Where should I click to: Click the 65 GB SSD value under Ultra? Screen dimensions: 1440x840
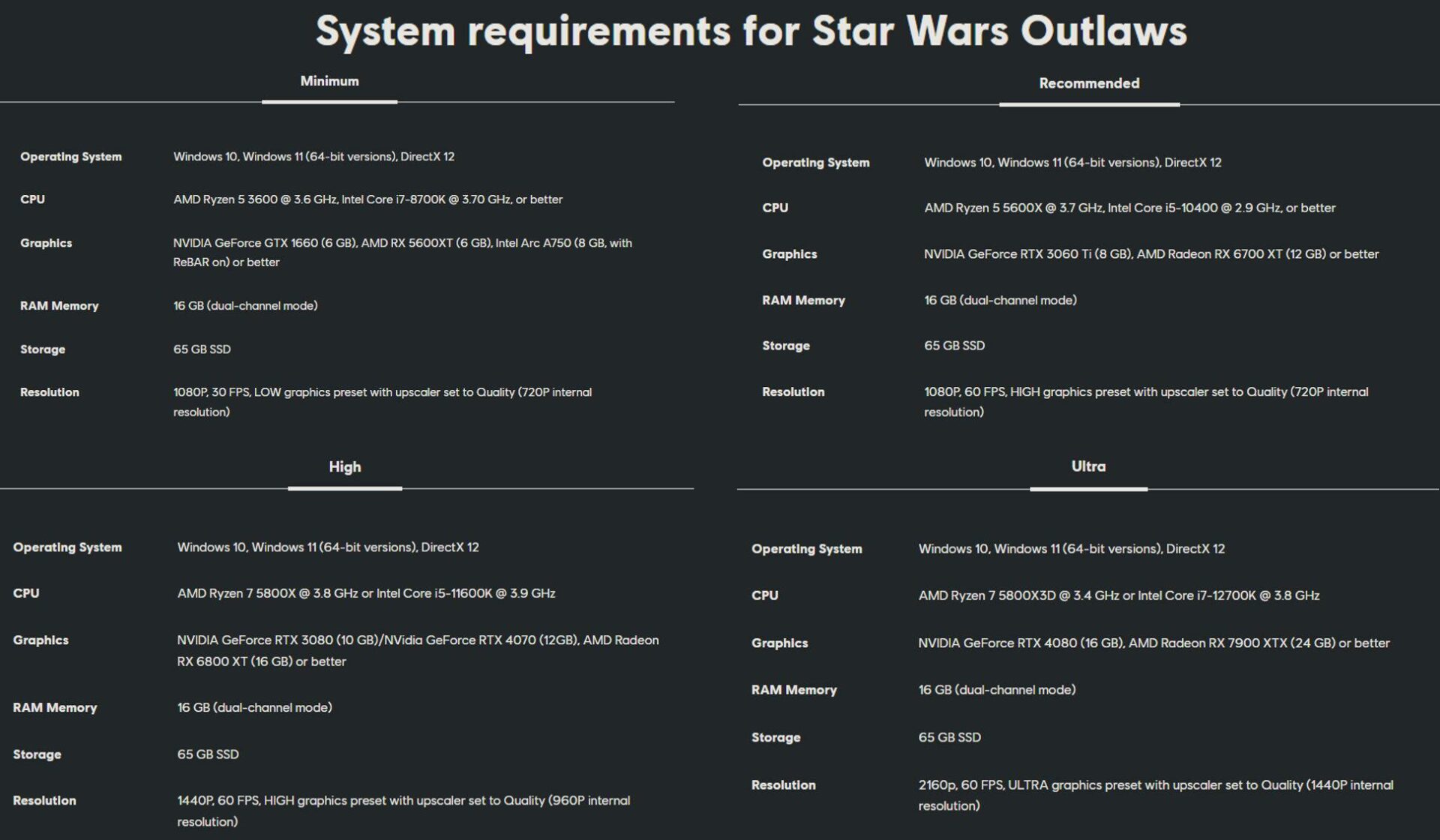(x=949, y=737)
